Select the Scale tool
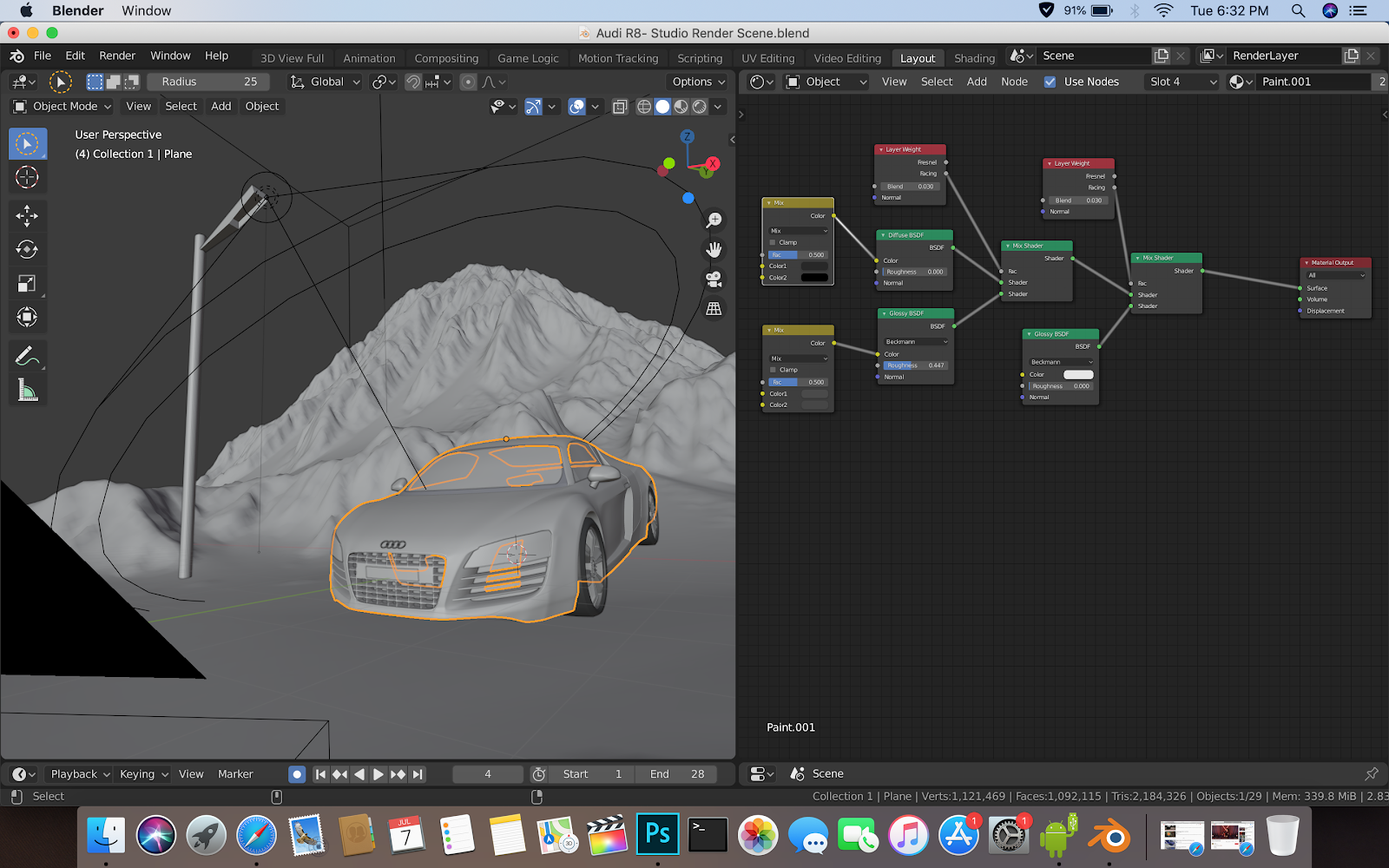Viewport: 1389px width, 868px height. pos(28,283)
